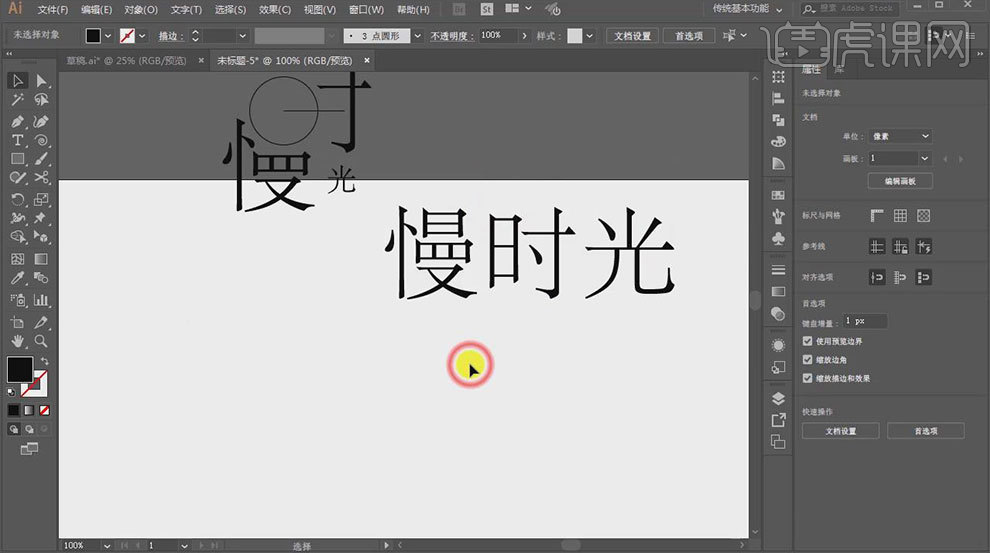Image resolution: width=990 pixels, height=553 pixels.
Task: Open the 对象(O) menu
Action: coord(140,9)
